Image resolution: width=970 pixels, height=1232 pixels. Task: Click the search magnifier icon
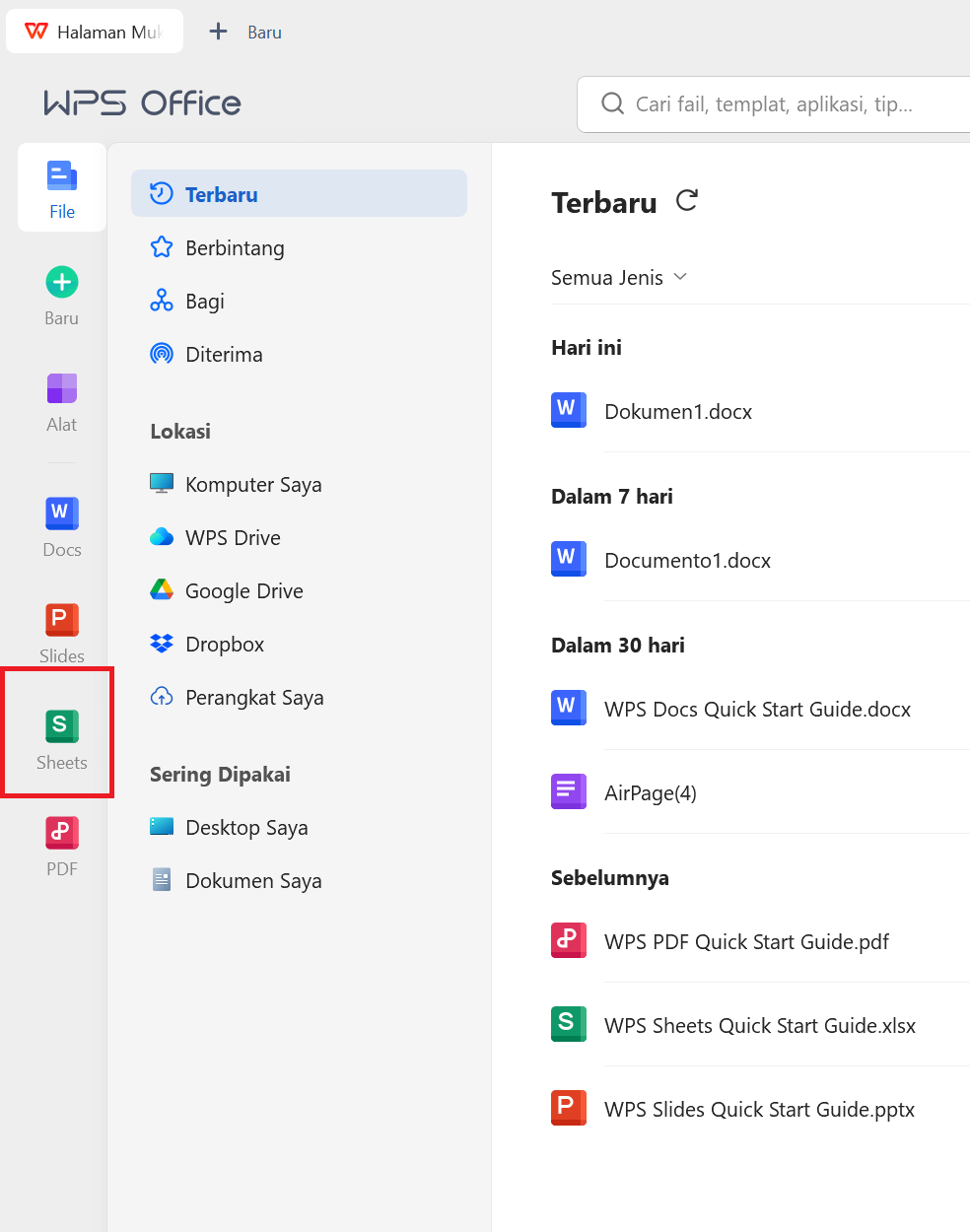612,103
